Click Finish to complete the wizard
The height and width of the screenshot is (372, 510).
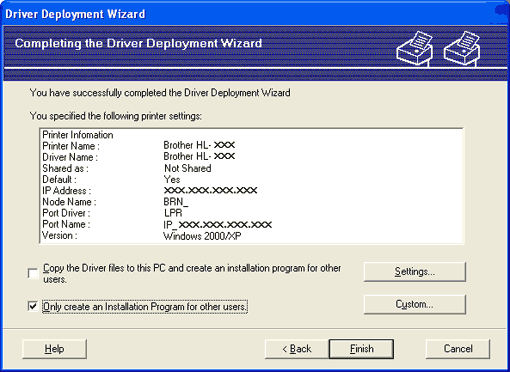click(x=361, y=349)
